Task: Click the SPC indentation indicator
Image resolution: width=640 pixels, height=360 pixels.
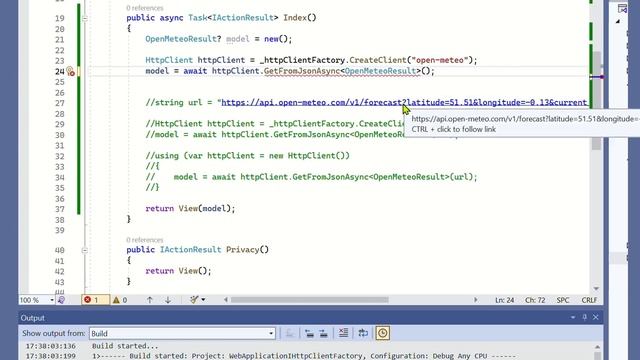Action: tap(563, 300)
